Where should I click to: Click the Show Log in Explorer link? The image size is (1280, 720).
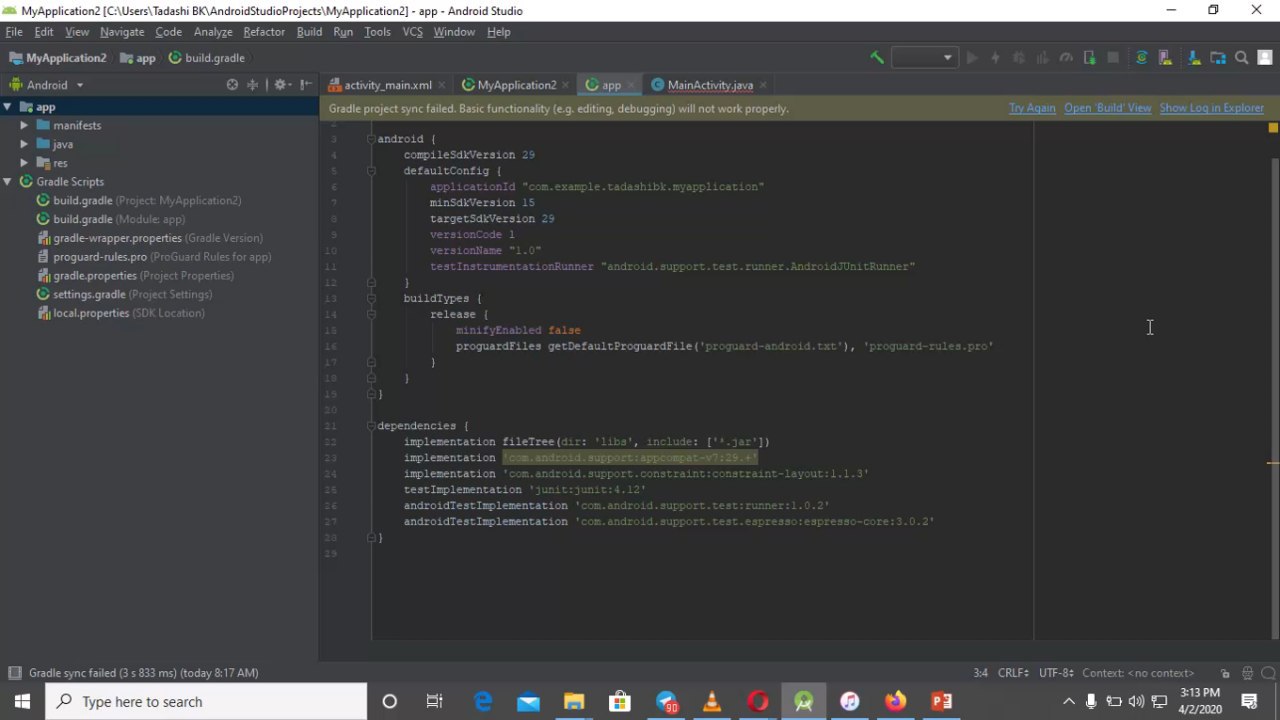(x=1212, y=108)
